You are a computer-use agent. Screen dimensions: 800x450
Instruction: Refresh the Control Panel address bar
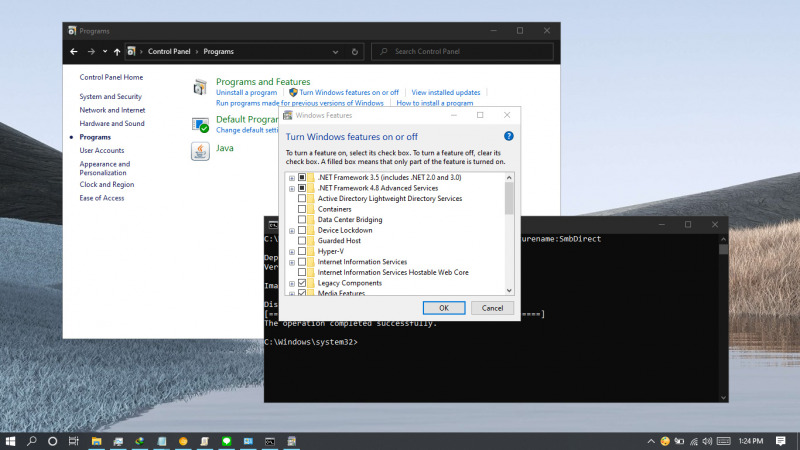(355, 52)
